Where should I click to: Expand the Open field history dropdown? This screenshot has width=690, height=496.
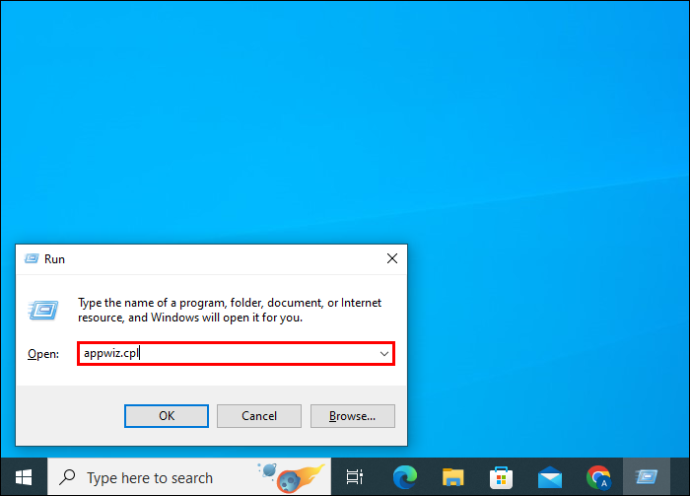(384, 353)
